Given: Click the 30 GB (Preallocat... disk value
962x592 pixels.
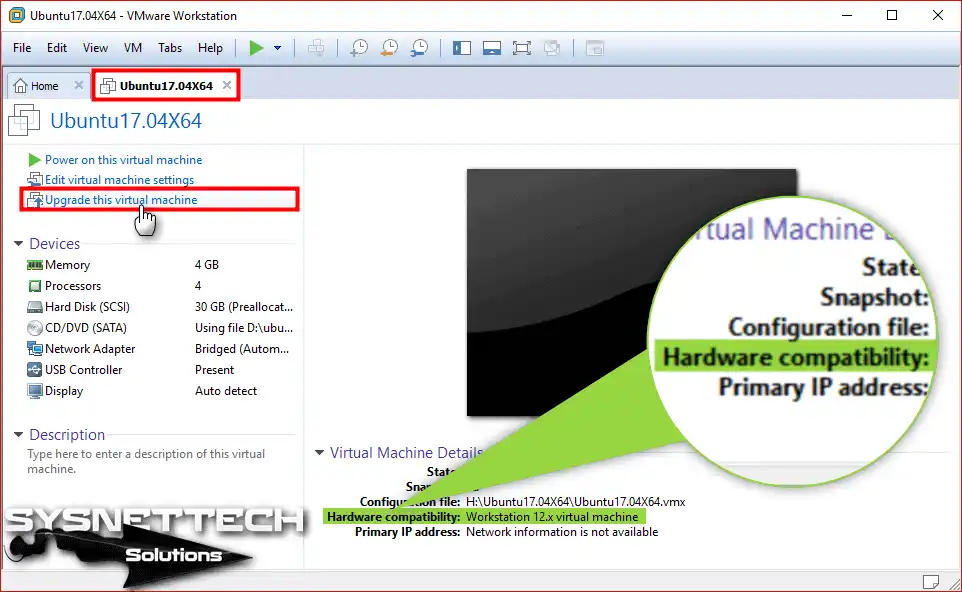Looking at the screenshot, I should tap(244, 307).
